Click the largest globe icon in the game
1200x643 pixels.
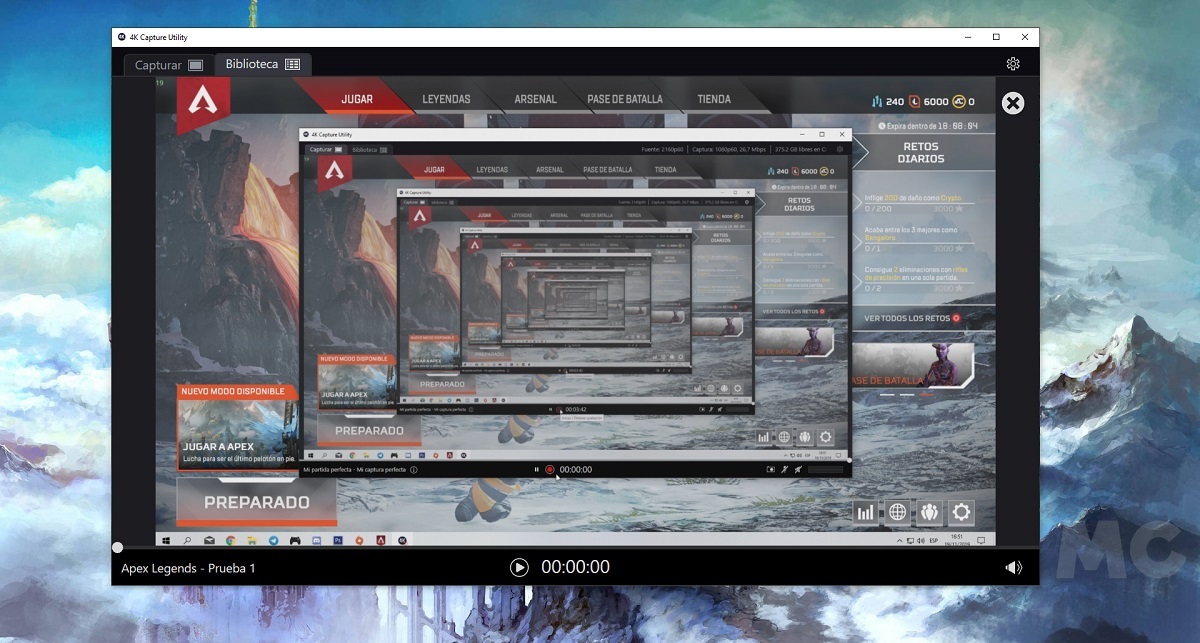tap(898, 513)
